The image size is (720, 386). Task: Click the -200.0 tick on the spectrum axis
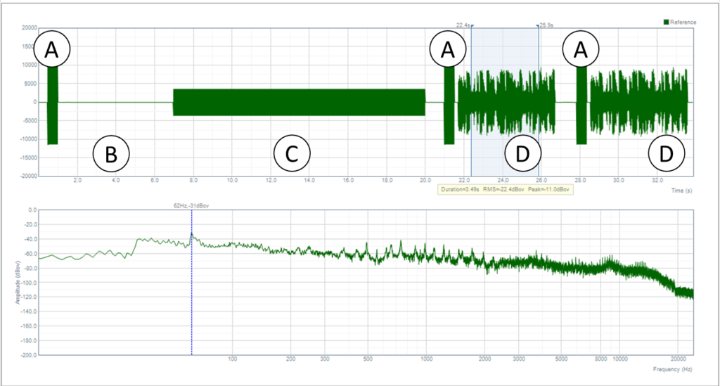(28, 355)
